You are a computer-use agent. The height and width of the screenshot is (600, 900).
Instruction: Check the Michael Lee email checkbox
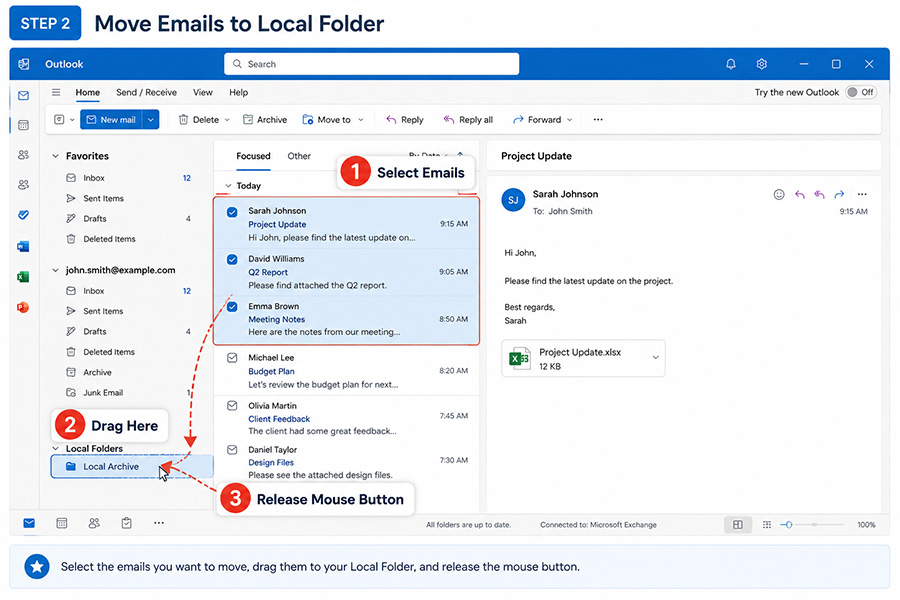click(x=232, y=358)
